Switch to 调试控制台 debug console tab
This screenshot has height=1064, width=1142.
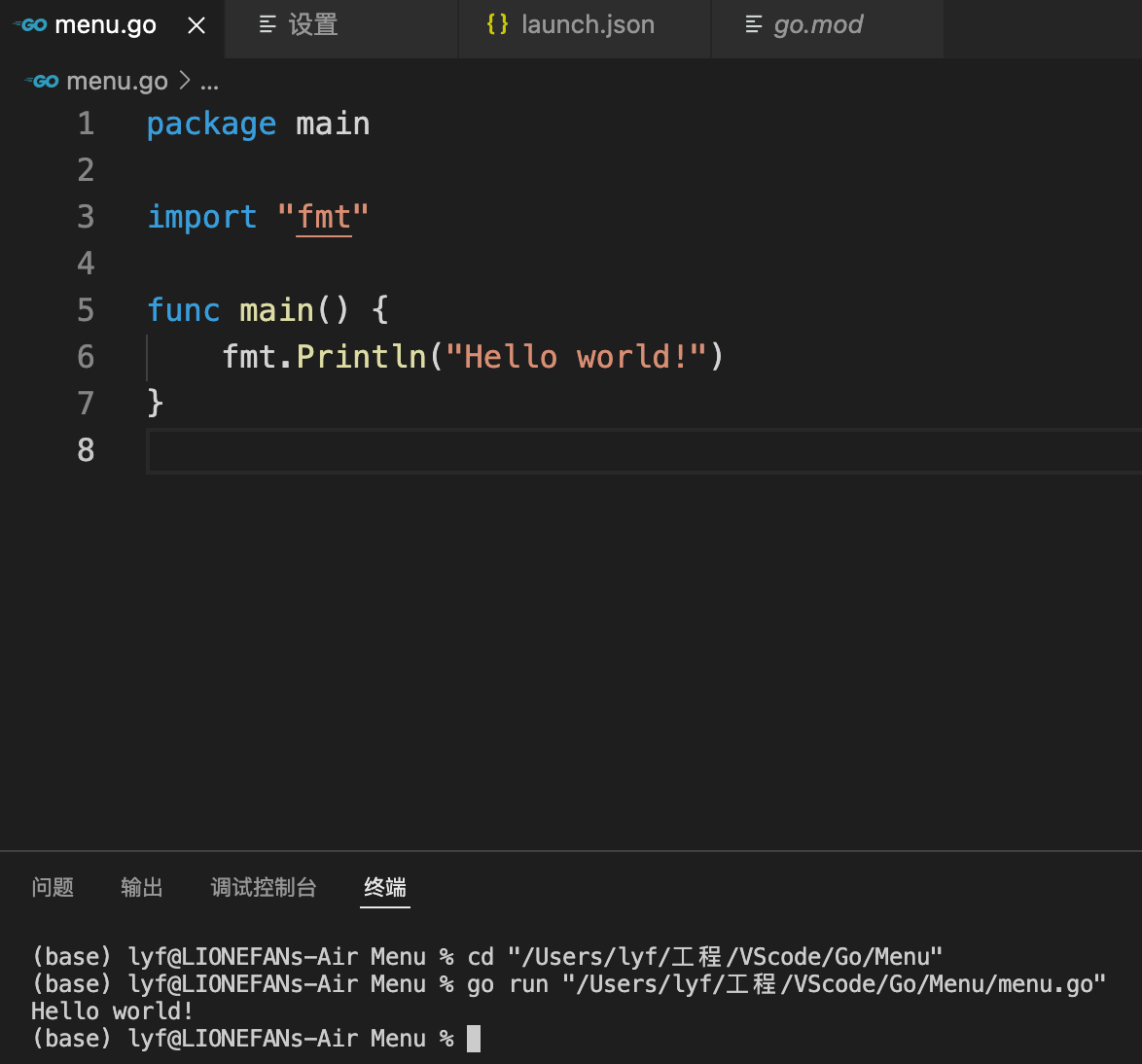pos(264,887)
